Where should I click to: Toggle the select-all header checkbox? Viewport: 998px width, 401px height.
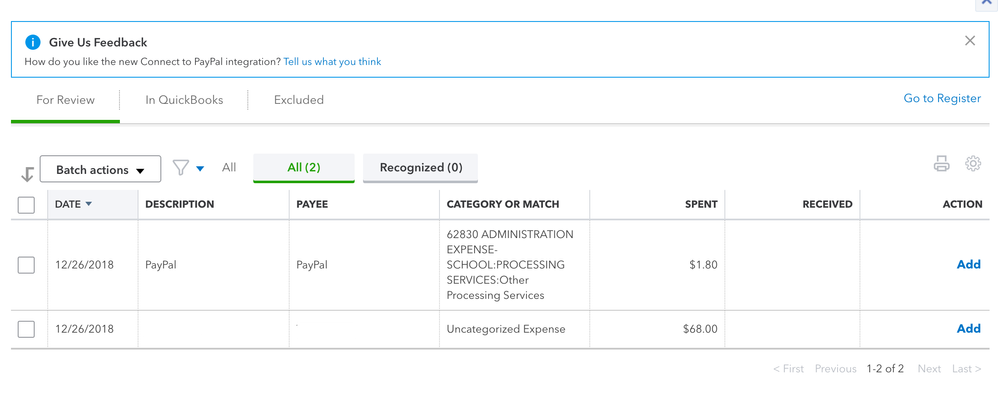point(27,205)
